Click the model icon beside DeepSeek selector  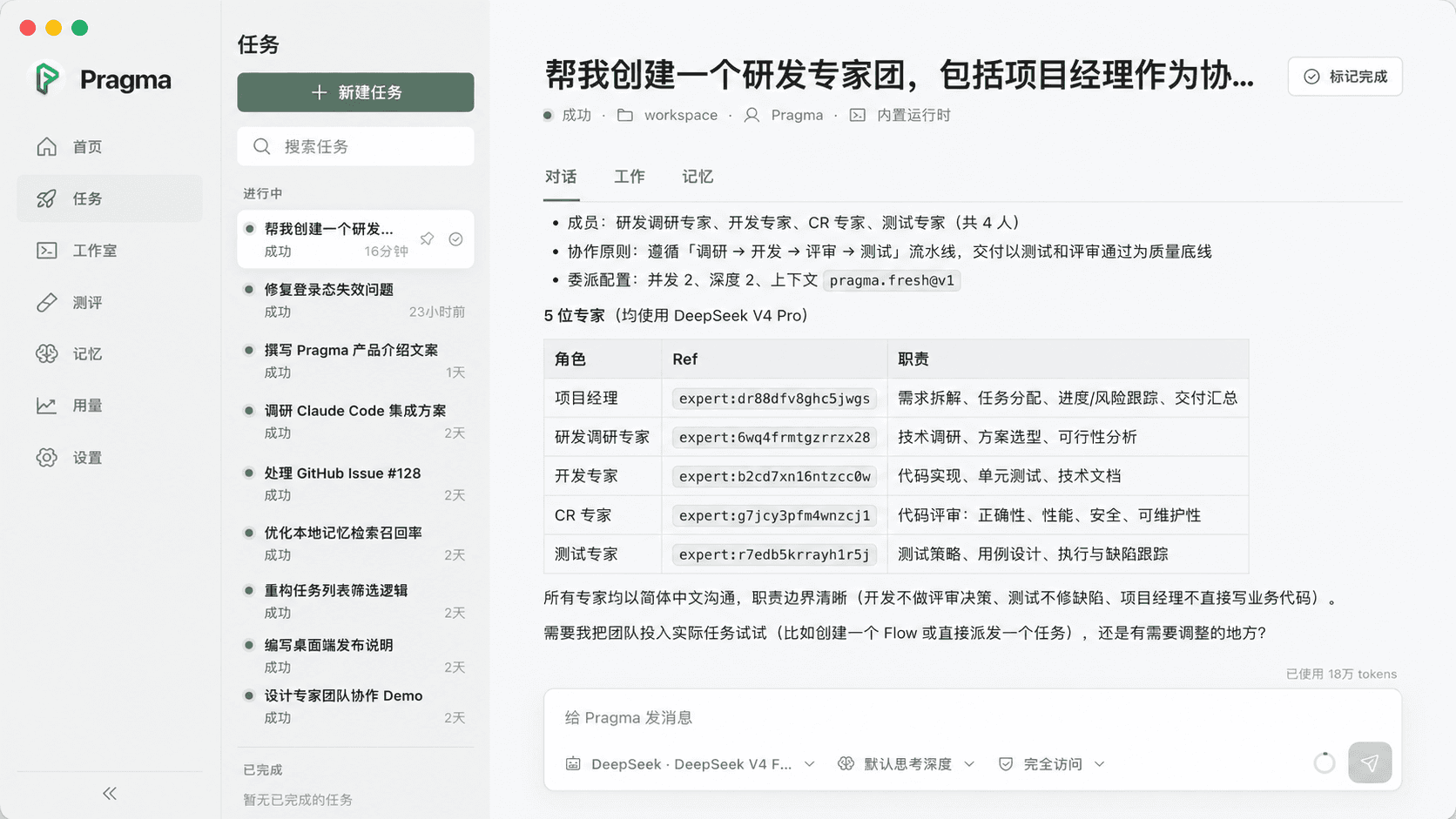click(x=573, y=763)
